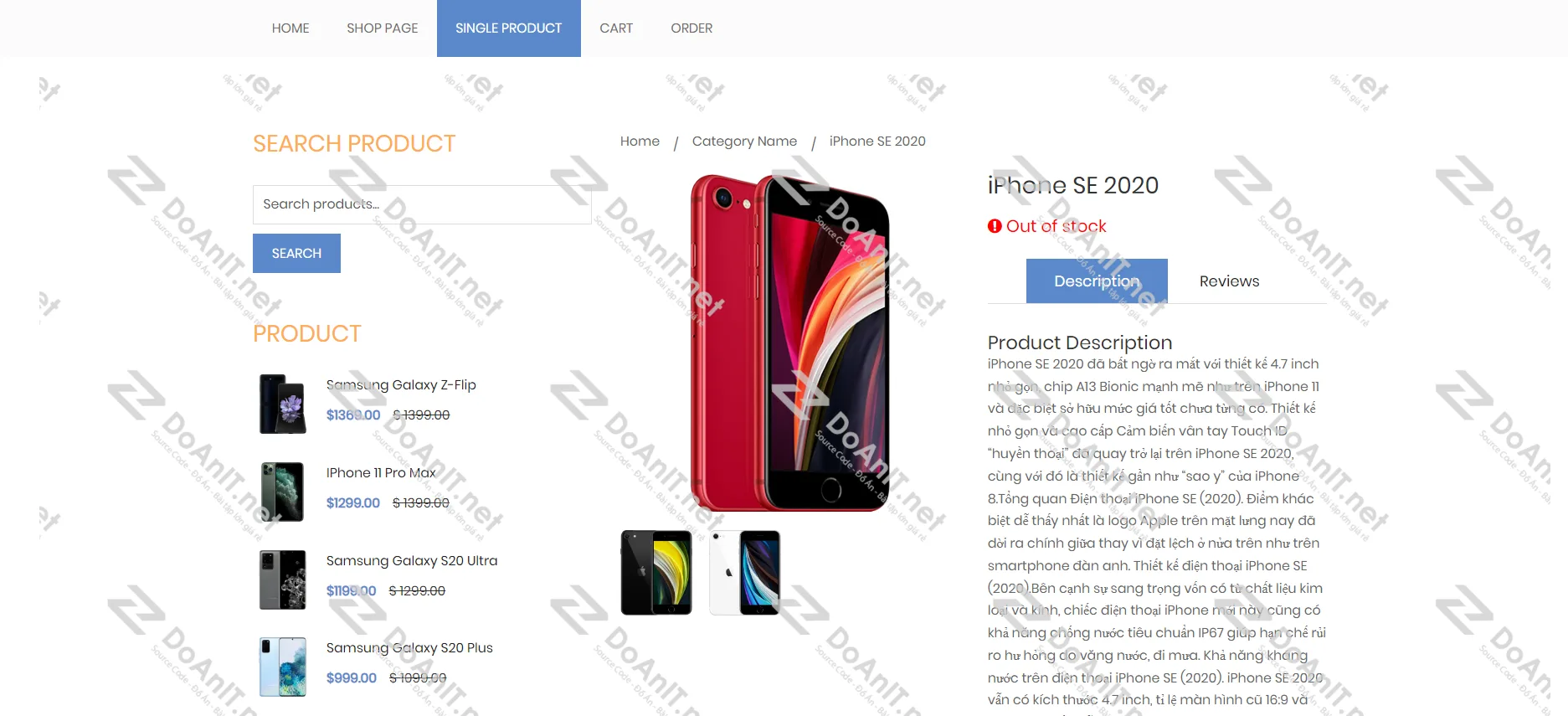1568x716 pixels.
Task: Open the Samsung Galaxy Z-Flip product link
Action: pos(401,385)
